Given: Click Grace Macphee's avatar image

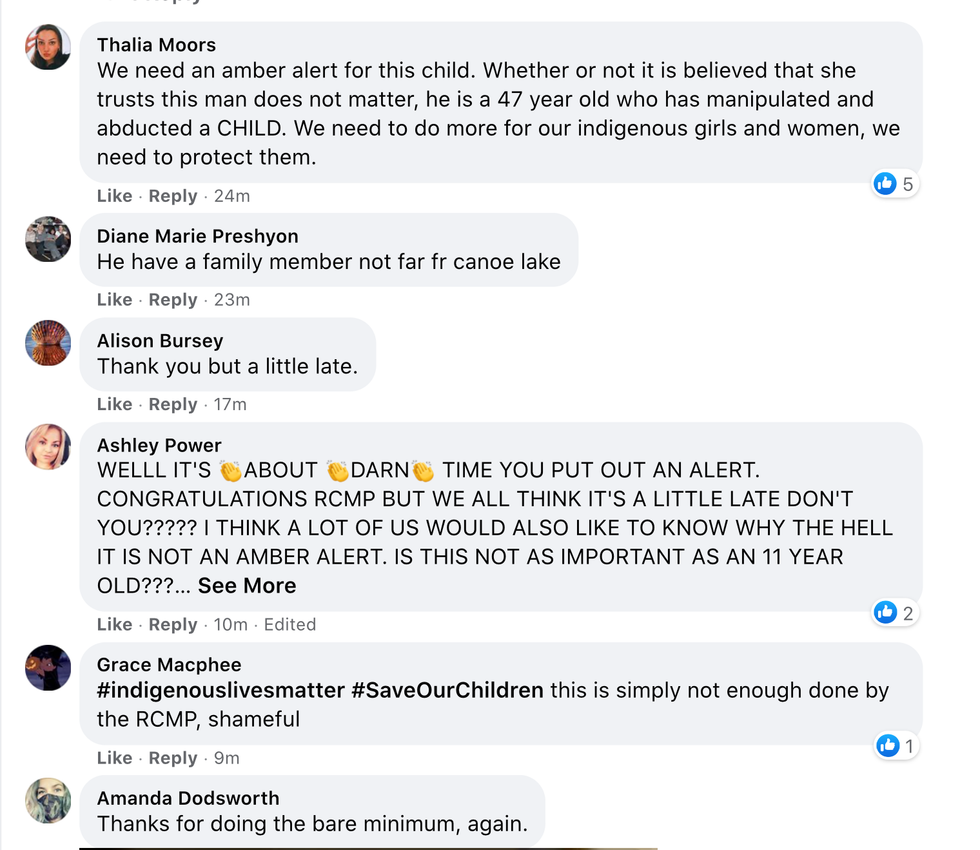Looking at the screenshot, I should [48, 667].
